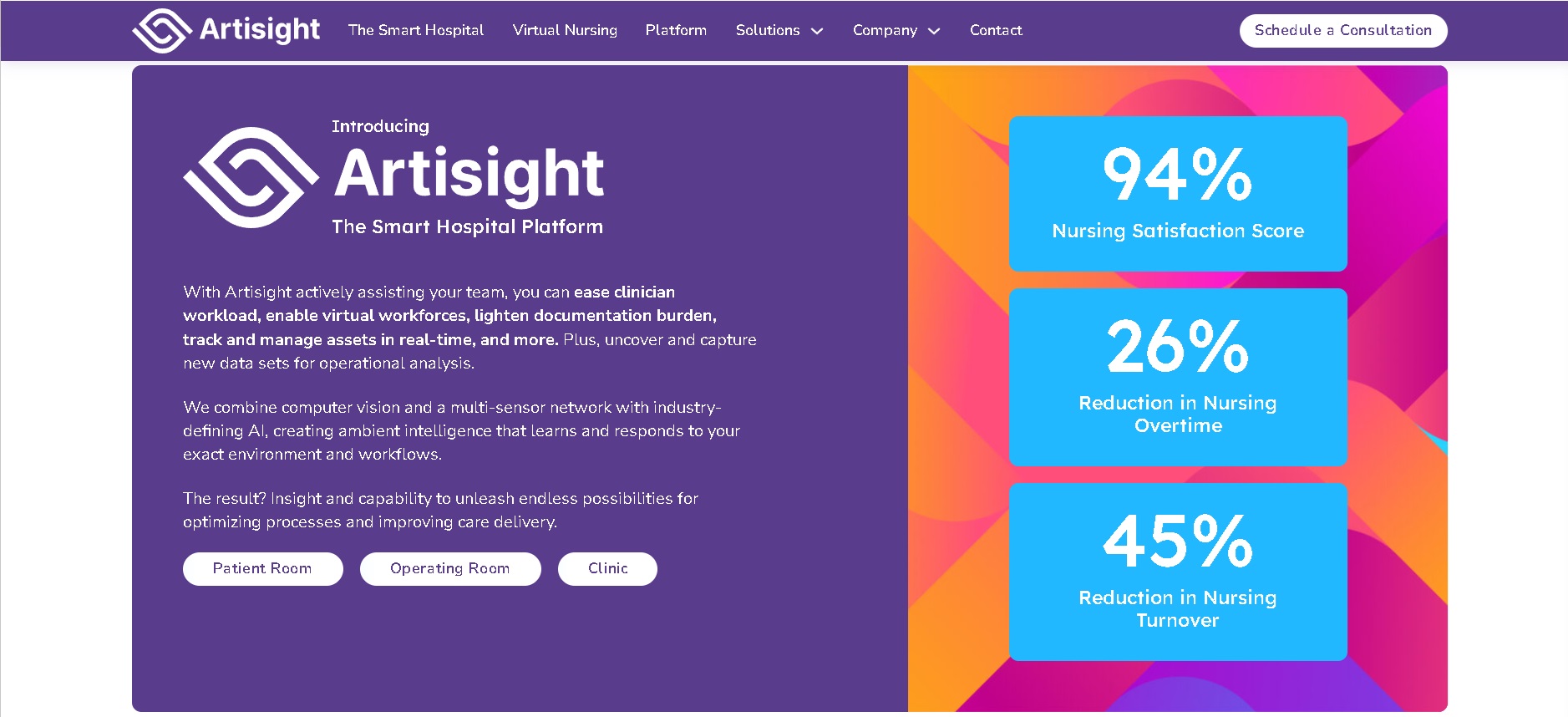Click Schedule a Consultation button
The height and width of the screenshot is (717, 1568).
coord(1342,31)
